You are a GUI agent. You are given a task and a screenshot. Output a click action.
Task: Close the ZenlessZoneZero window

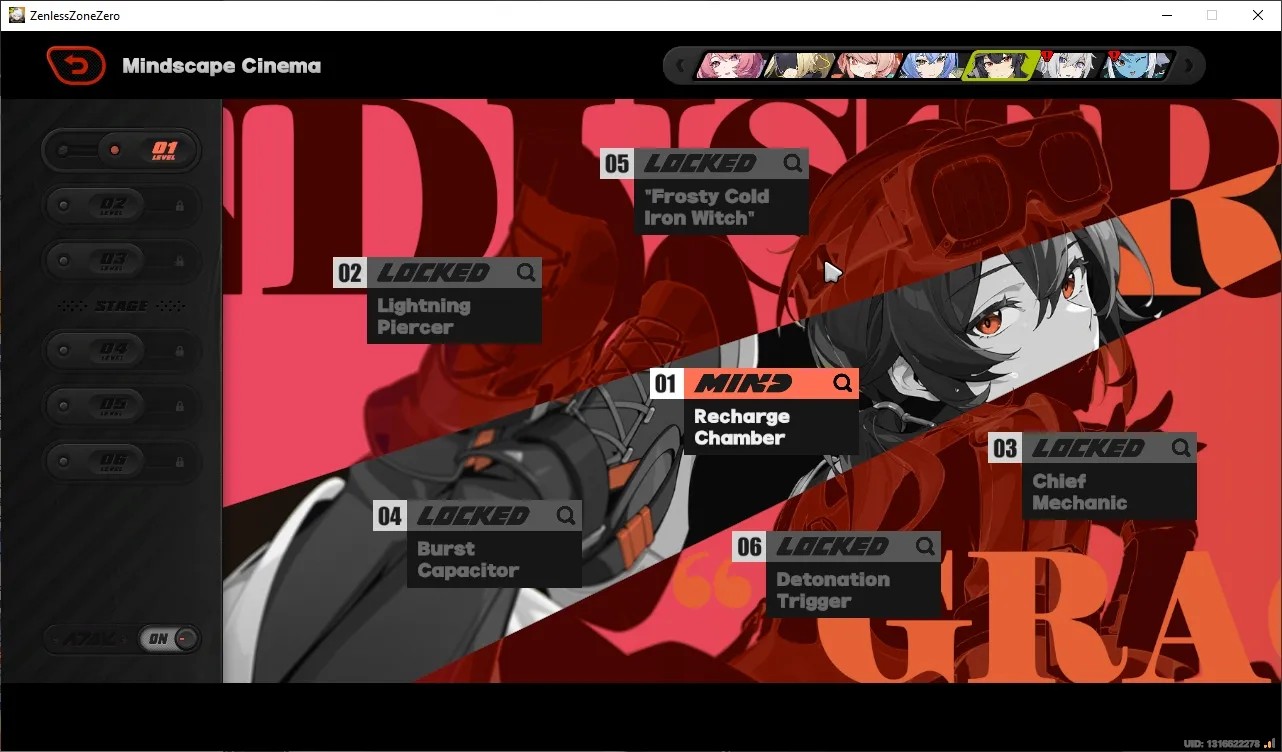[x=1258, y=15]
